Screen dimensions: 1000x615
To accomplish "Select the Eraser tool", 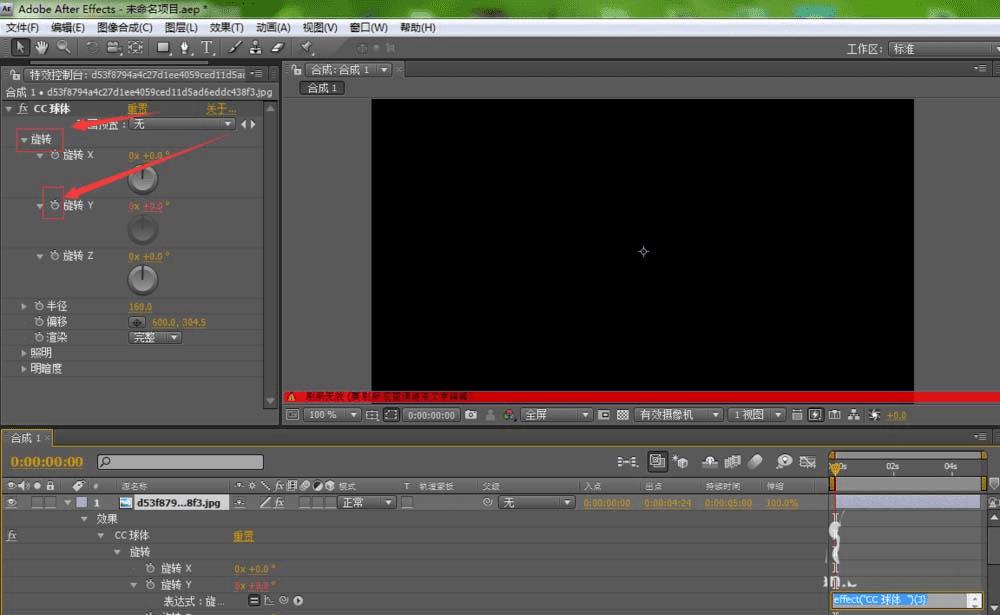I will pos(278,47).
